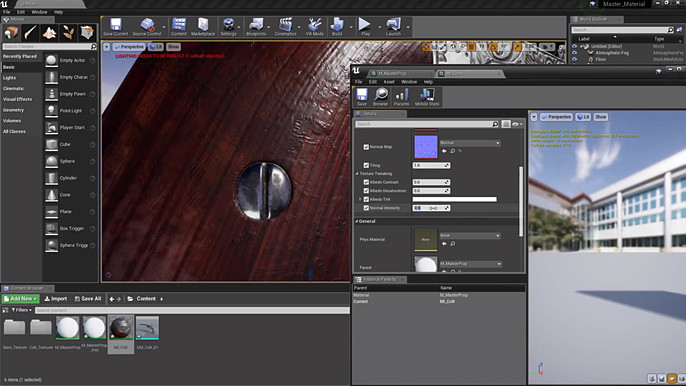
Task: Click the Build toolbar icon
Action: (x=337, y=27)
